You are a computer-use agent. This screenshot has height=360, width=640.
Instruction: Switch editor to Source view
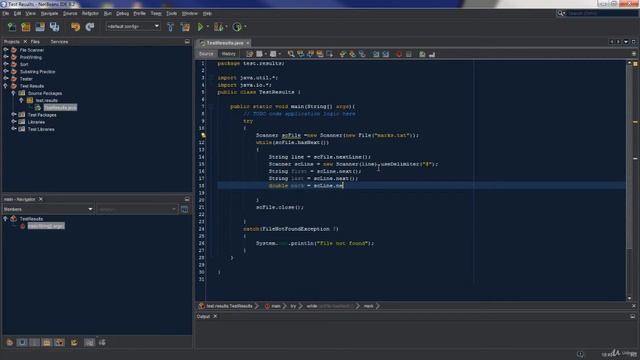[206, 54]
